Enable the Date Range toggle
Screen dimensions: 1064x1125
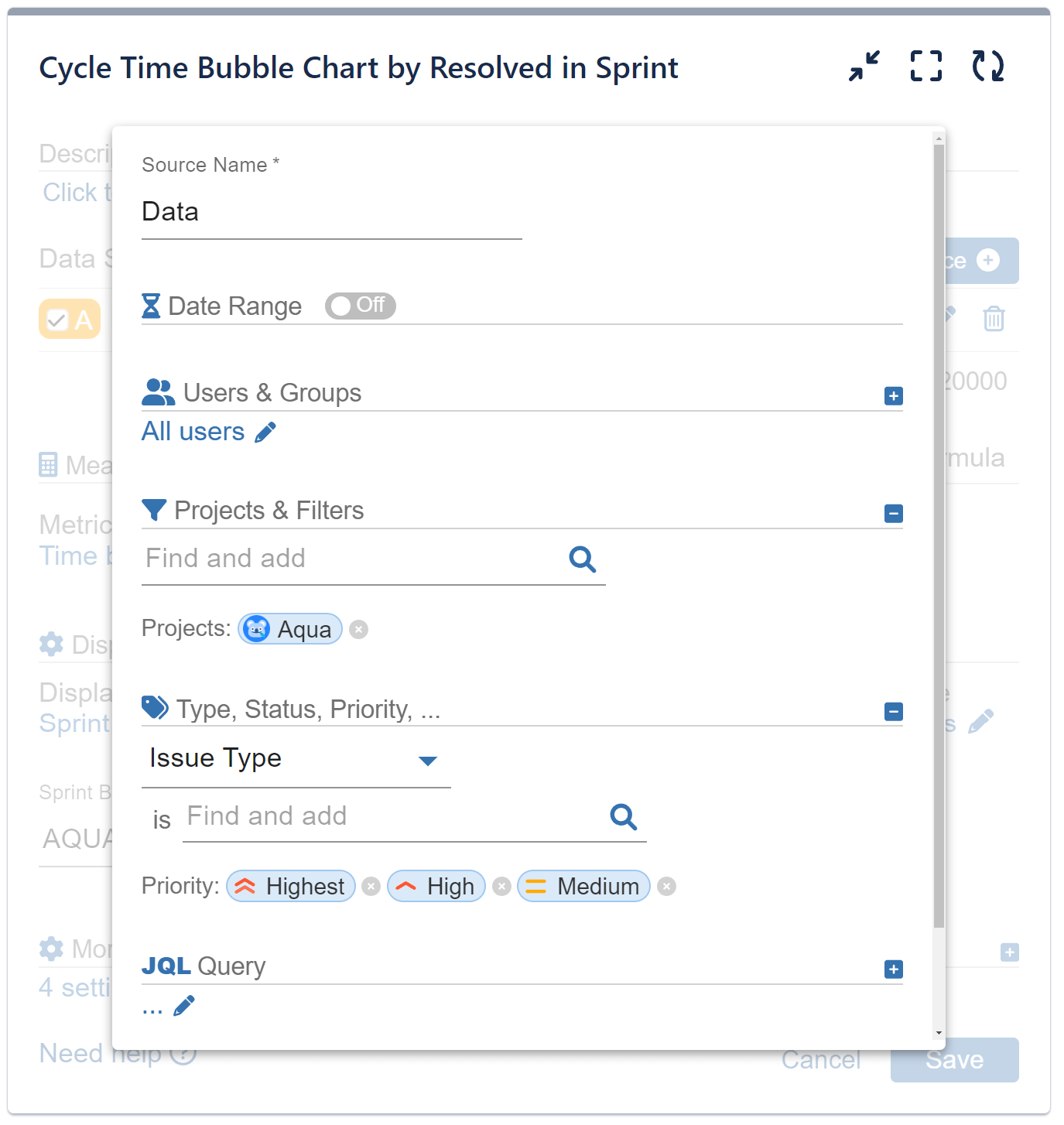point(360,306)
